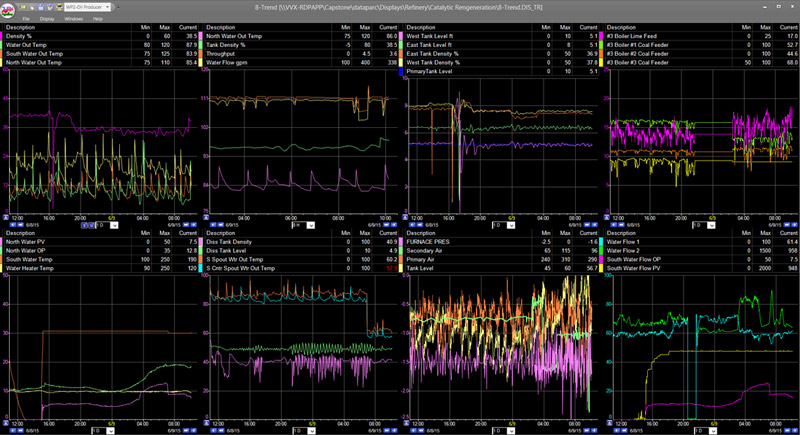Click the red current value of S Cntr Spout Wtr
Screen dimensions: 800x435
coord(391,268)
